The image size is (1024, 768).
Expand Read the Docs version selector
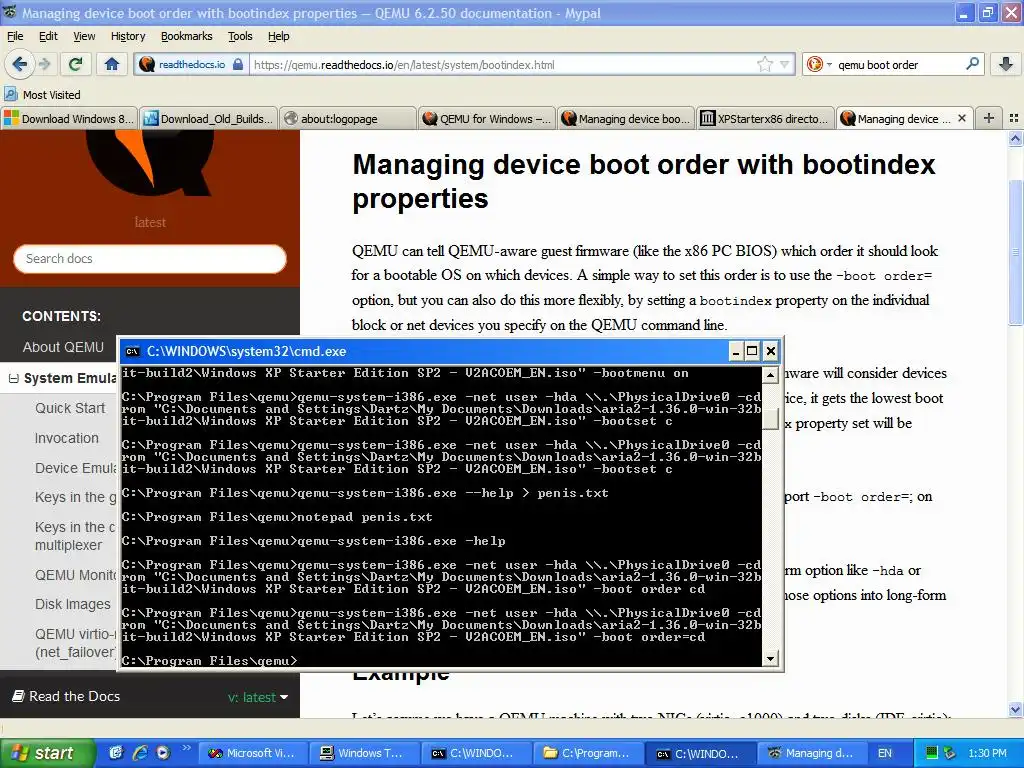[258, 697]
